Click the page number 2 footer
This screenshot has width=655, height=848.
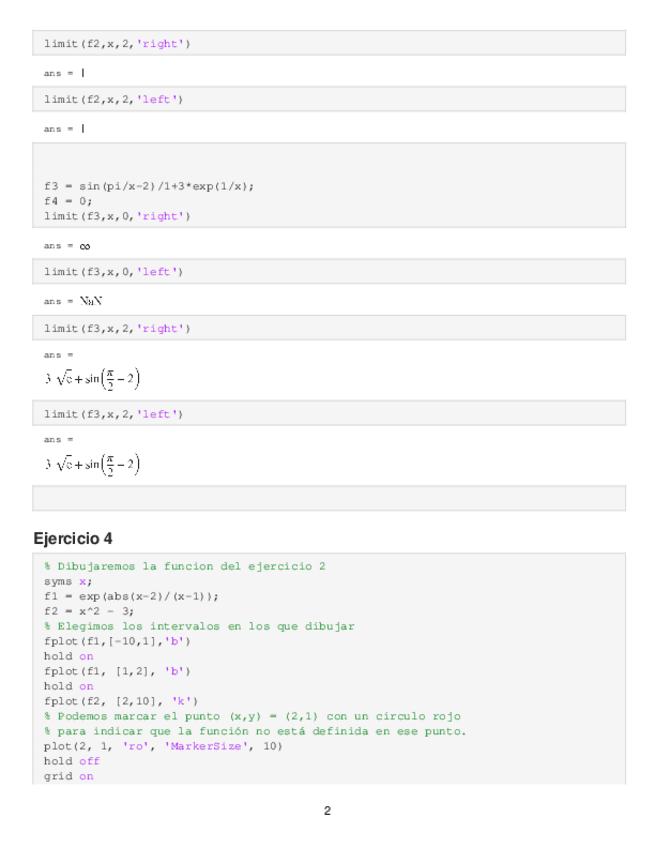[327, 811]
